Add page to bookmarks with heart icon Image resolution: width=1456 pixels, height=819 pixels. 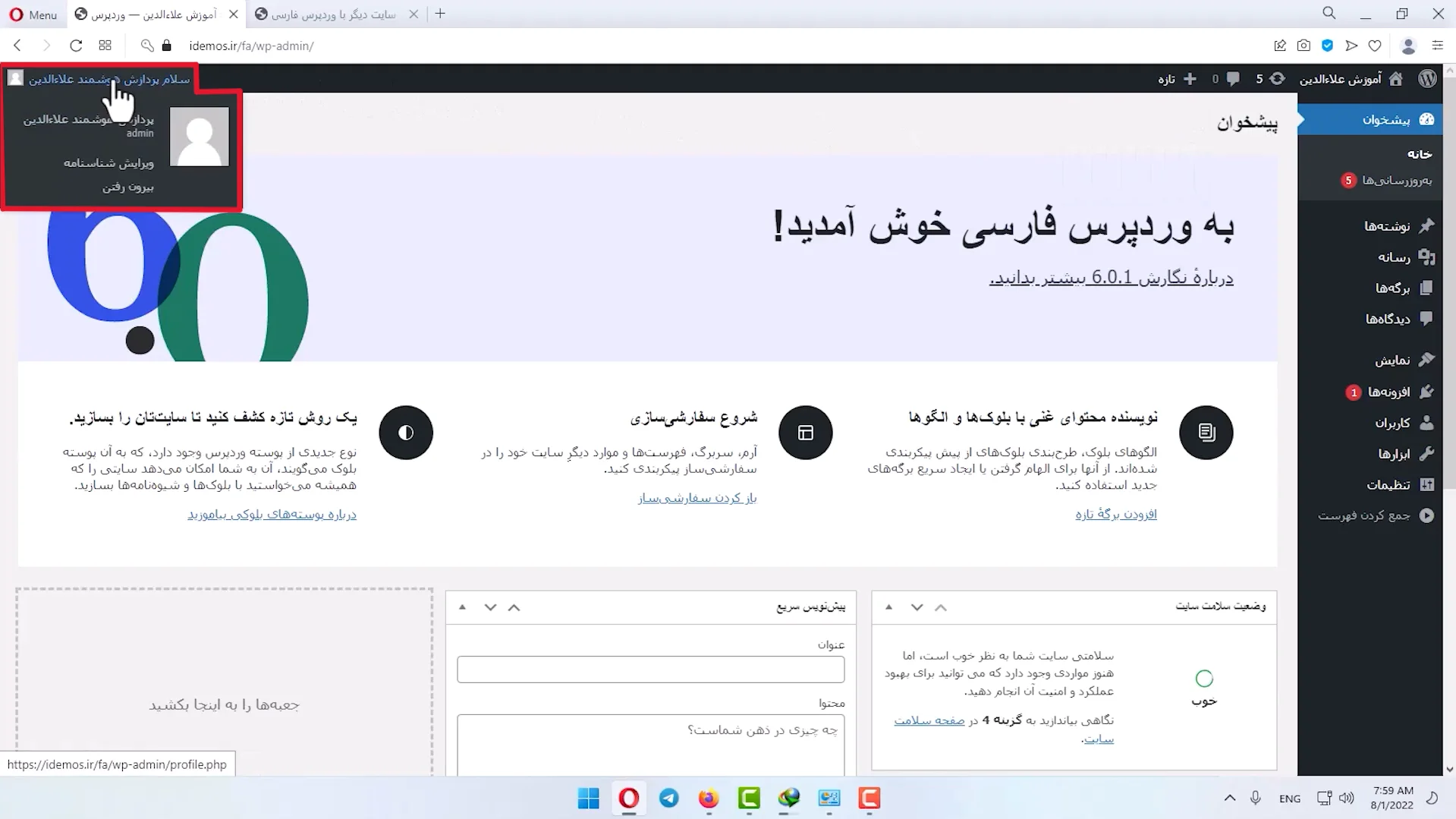pyautogui.click(x=1375, y=46)
